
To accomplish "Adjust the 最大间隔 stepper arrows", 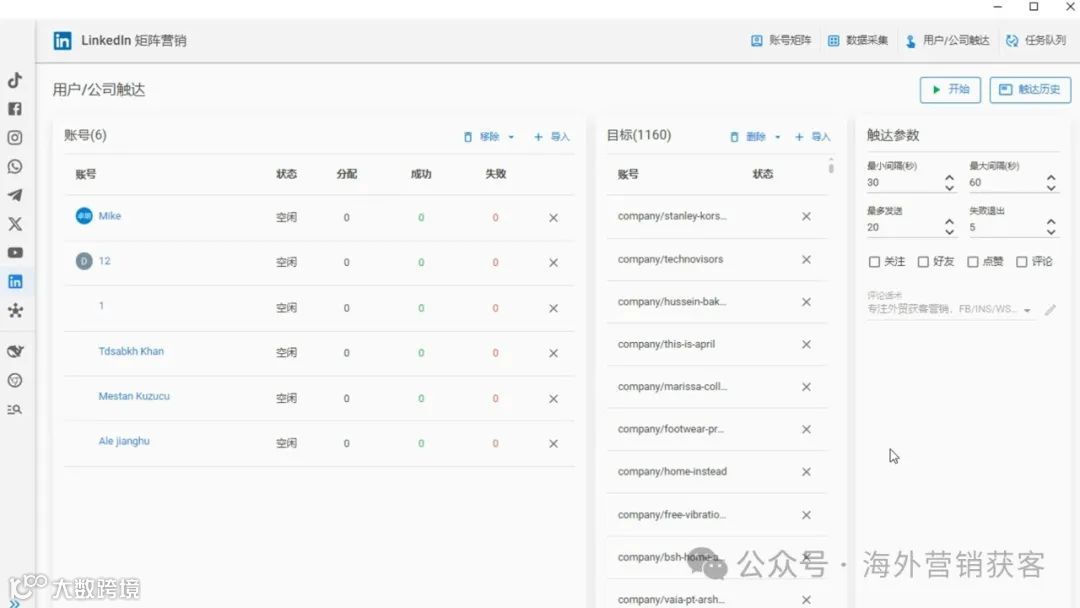I will coord(1051,182).
